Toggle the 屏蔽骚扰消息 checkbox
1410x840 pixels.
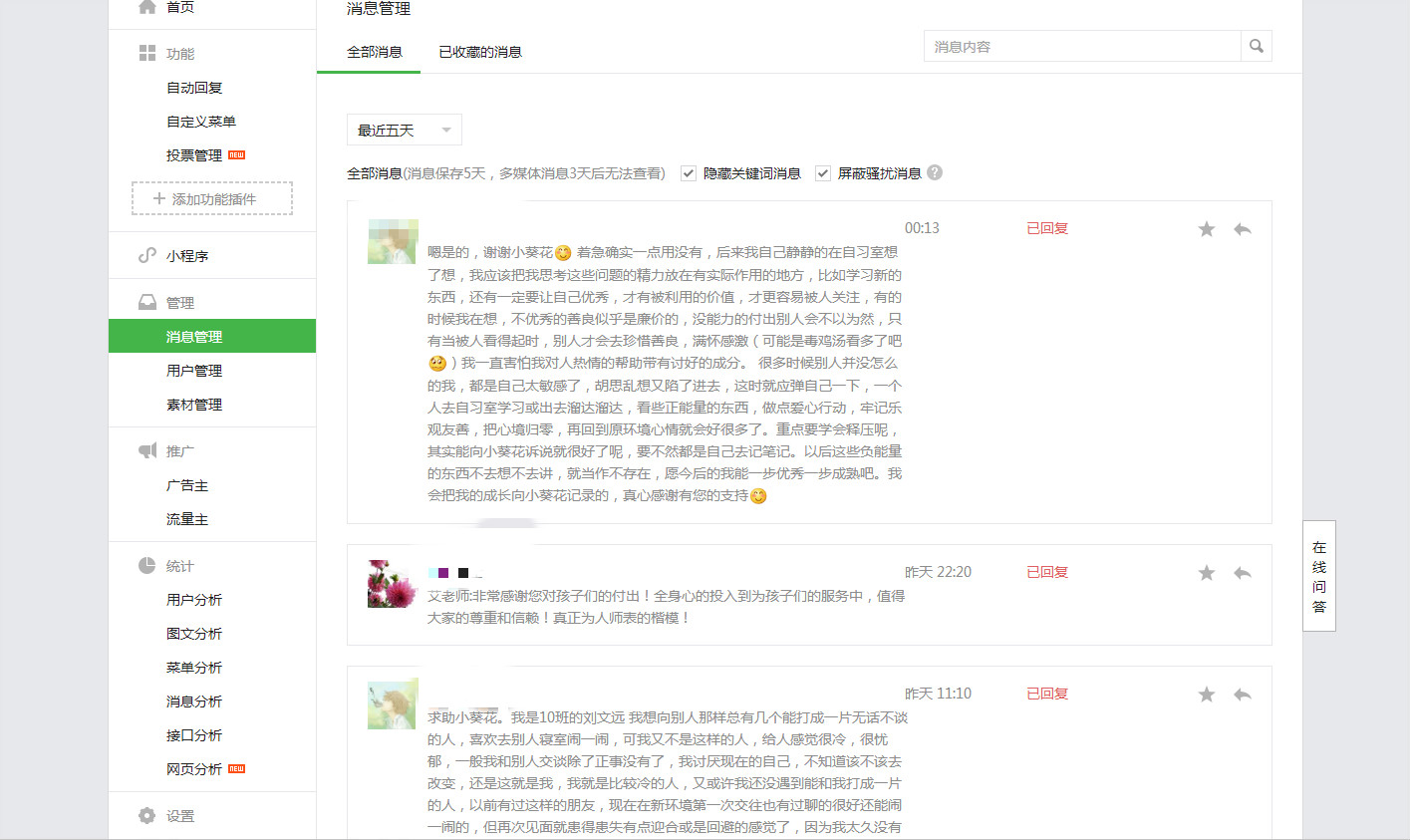822,173
